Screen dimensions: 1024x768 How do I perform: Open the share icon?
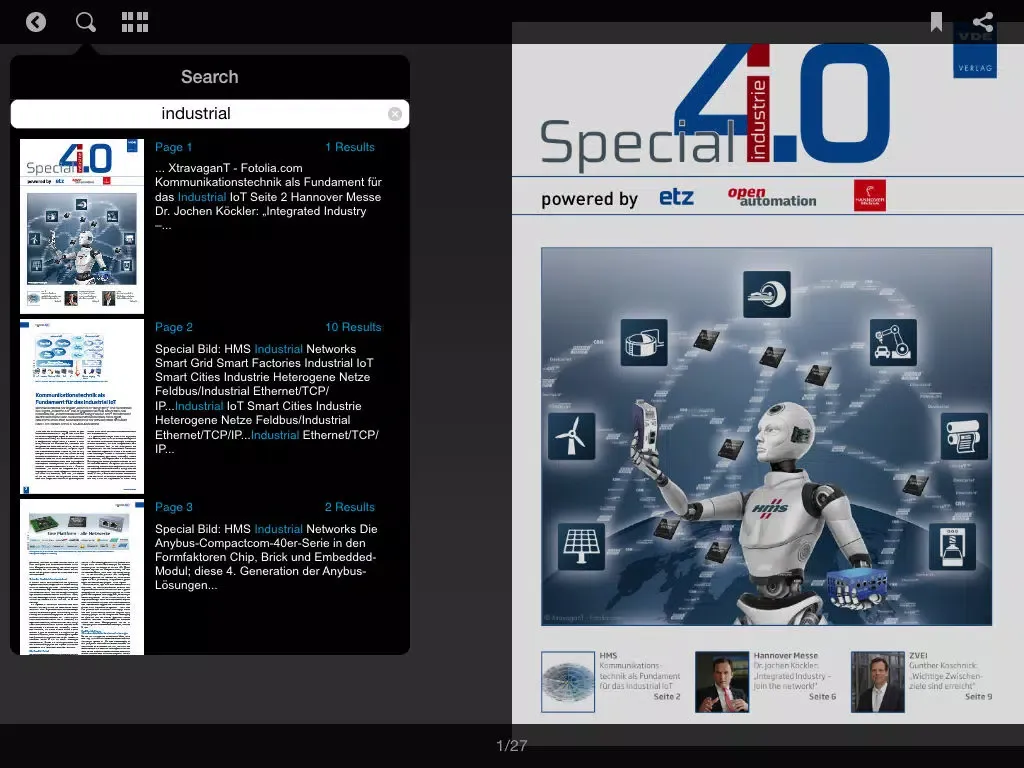pyautogui.click(x=983, y=22)
